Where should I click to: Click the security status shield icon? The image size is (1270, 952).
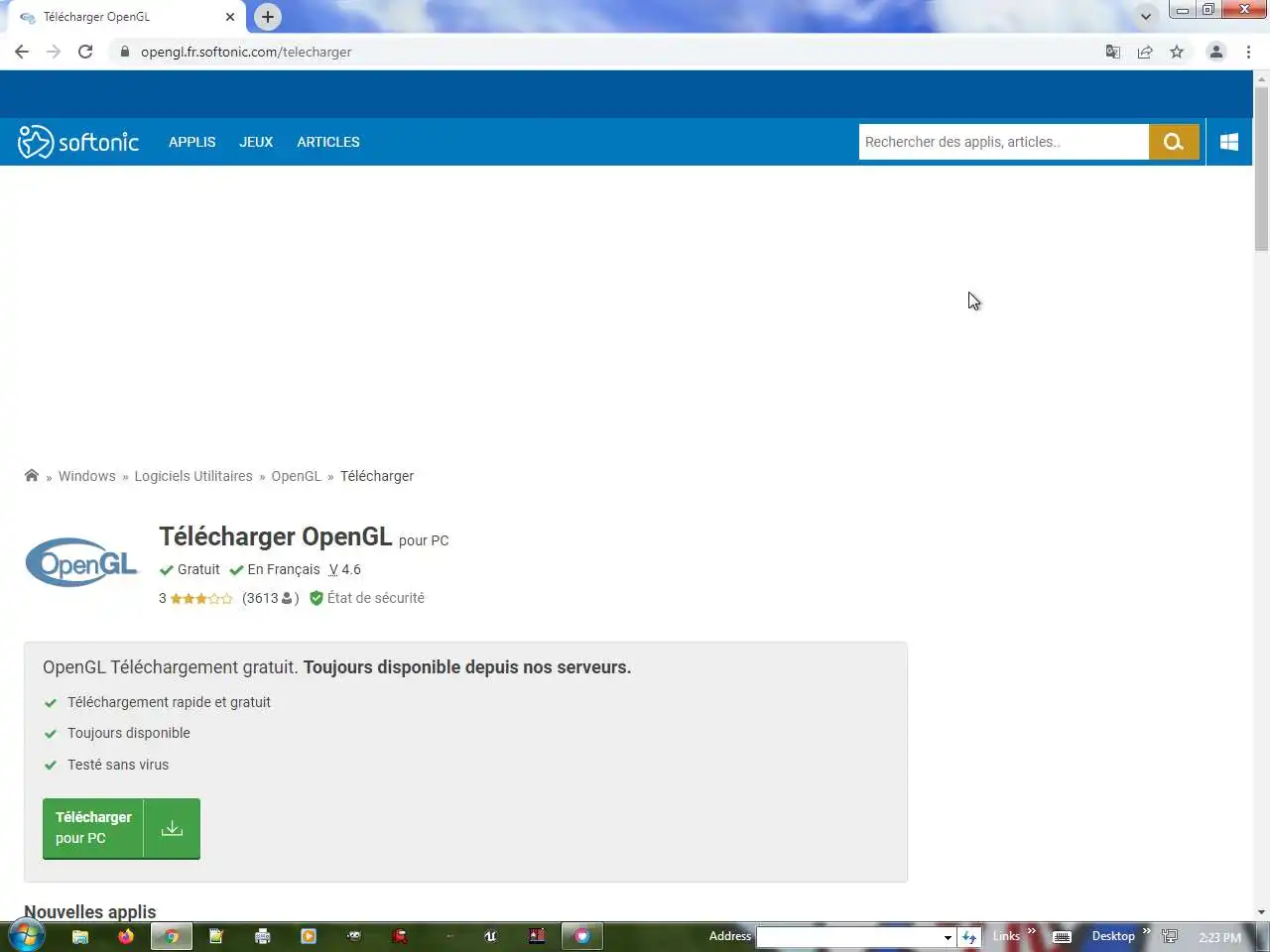click(x=317, y=598)
